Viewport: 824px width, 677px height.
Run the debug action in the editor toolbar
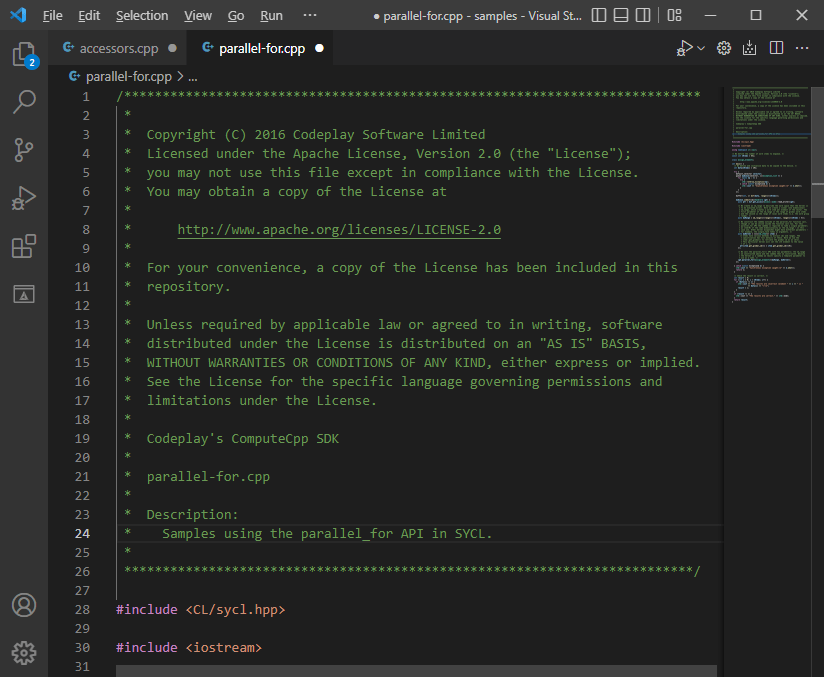coord(685,47)
